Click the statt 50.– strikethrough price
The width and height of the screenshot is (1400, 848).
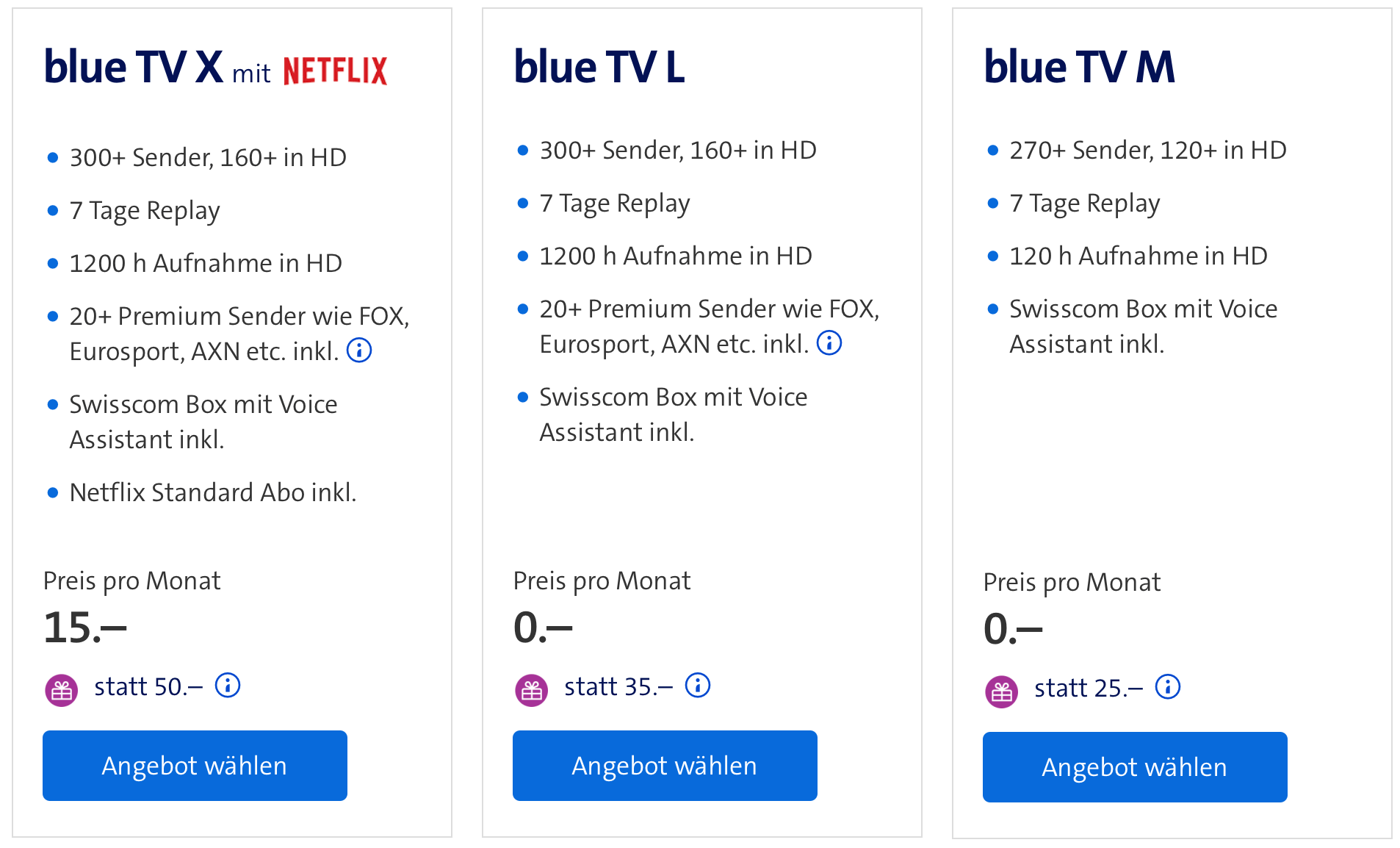click(148, 686)
